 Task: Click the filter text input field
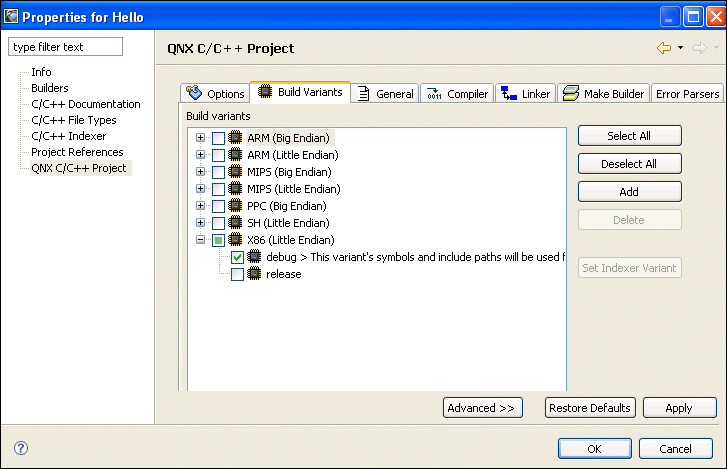pyautogui.click(x=65, y=47)
